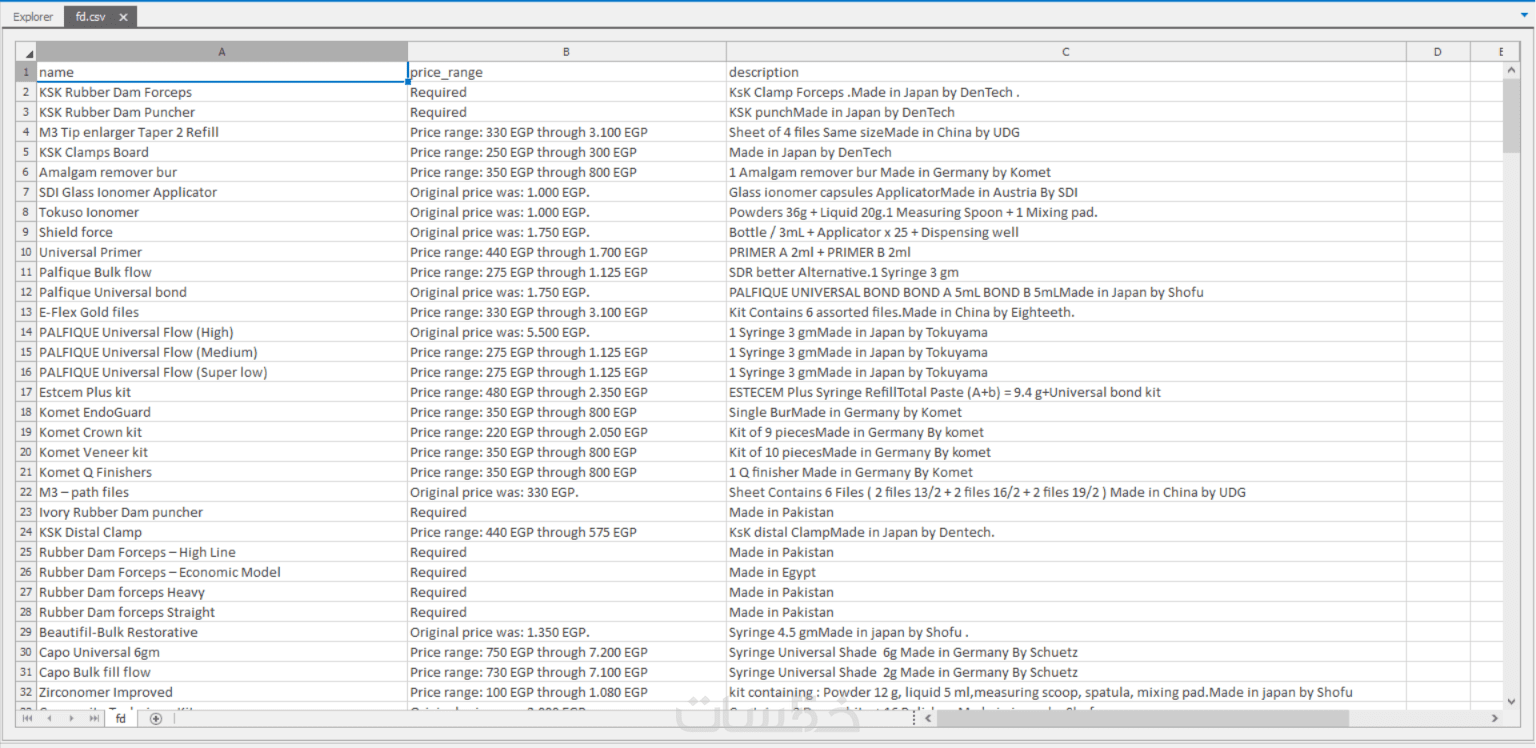Select cell 'KSK Rubber Dam Forceps'
The width and height of the screenshot is (1536, 748).
click(222, 92)
